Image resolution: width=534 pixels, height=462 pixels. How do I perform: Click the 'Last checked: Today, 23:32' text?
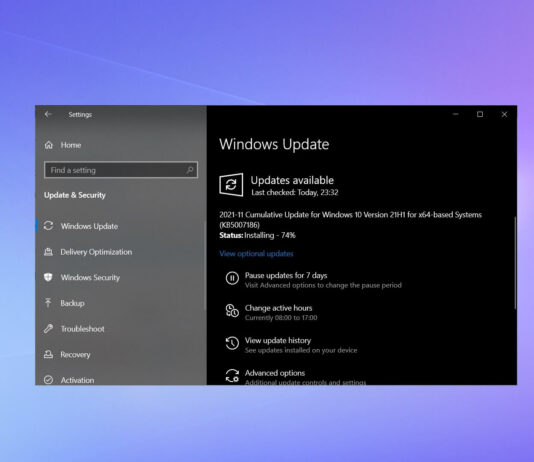(295, 192)
